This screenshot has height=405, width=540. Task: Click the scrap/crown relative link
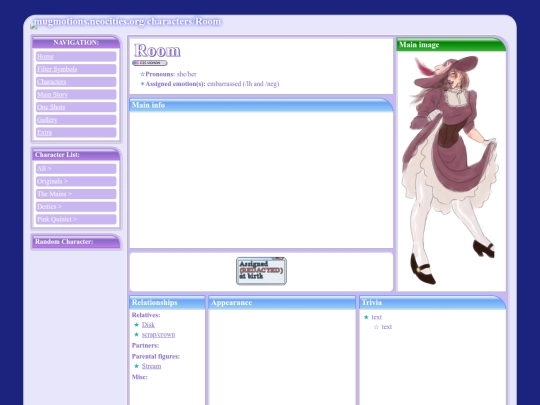pos(158,335)
